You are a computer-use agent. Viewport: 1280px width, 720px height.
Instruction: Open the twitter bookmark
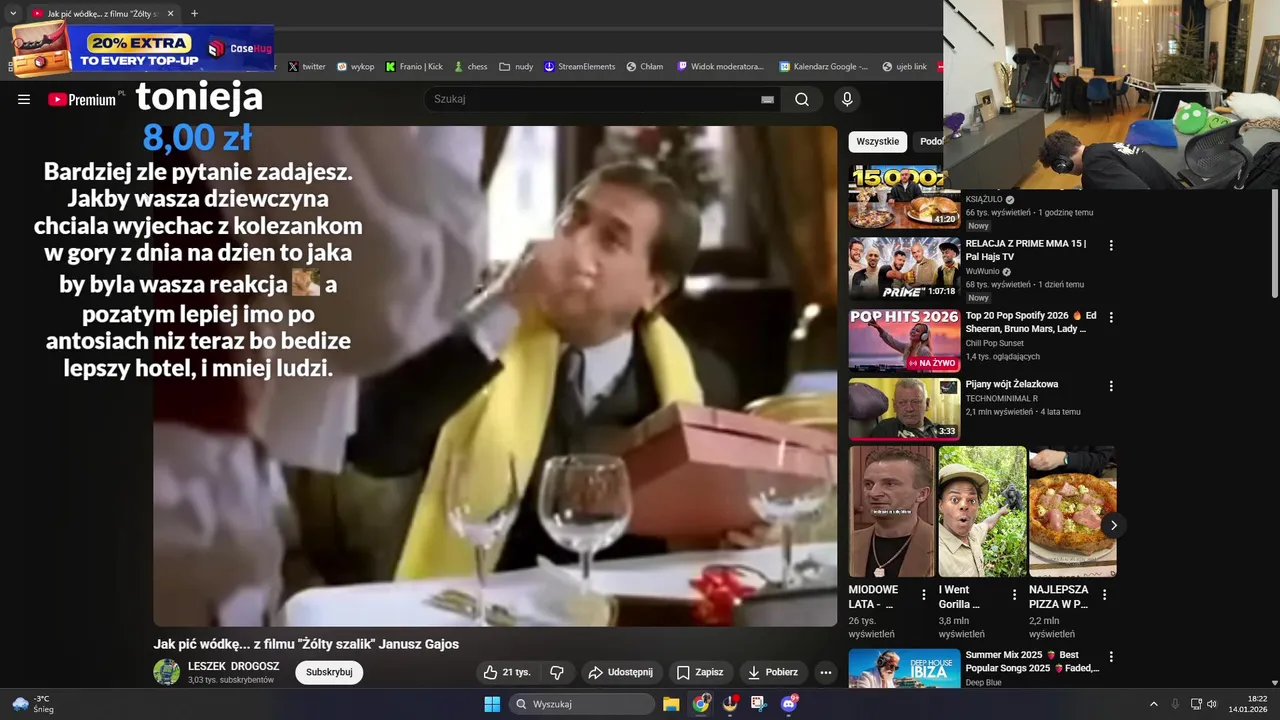click(307, 67)
